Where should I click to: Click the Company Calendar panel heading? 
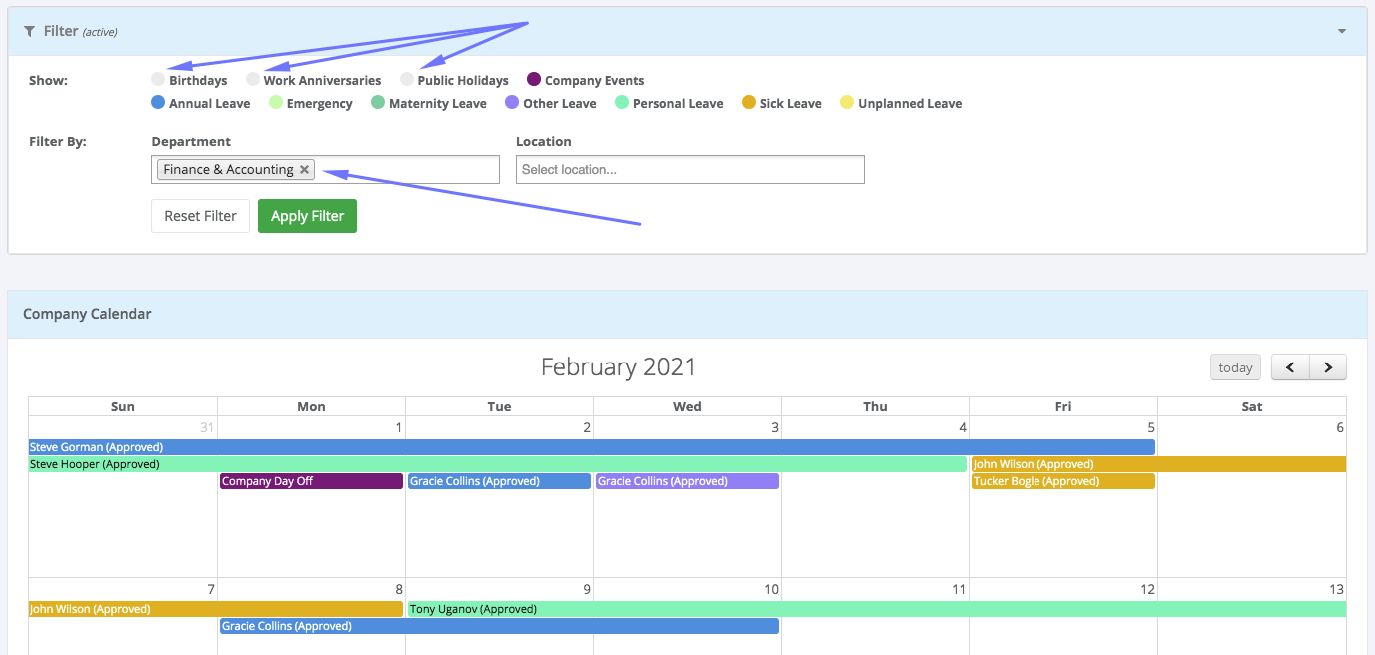click(x=87, y=314)
